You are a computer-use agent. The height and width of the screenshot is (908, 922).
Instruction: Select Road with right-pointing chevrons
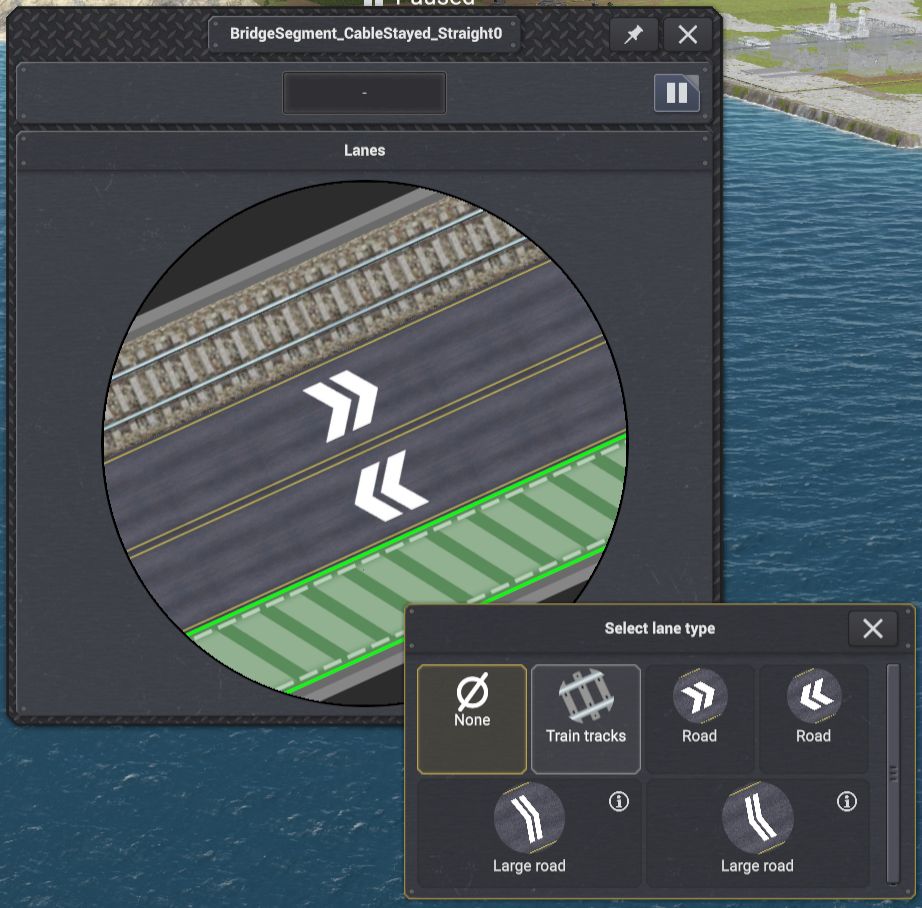tap(699, 718)
